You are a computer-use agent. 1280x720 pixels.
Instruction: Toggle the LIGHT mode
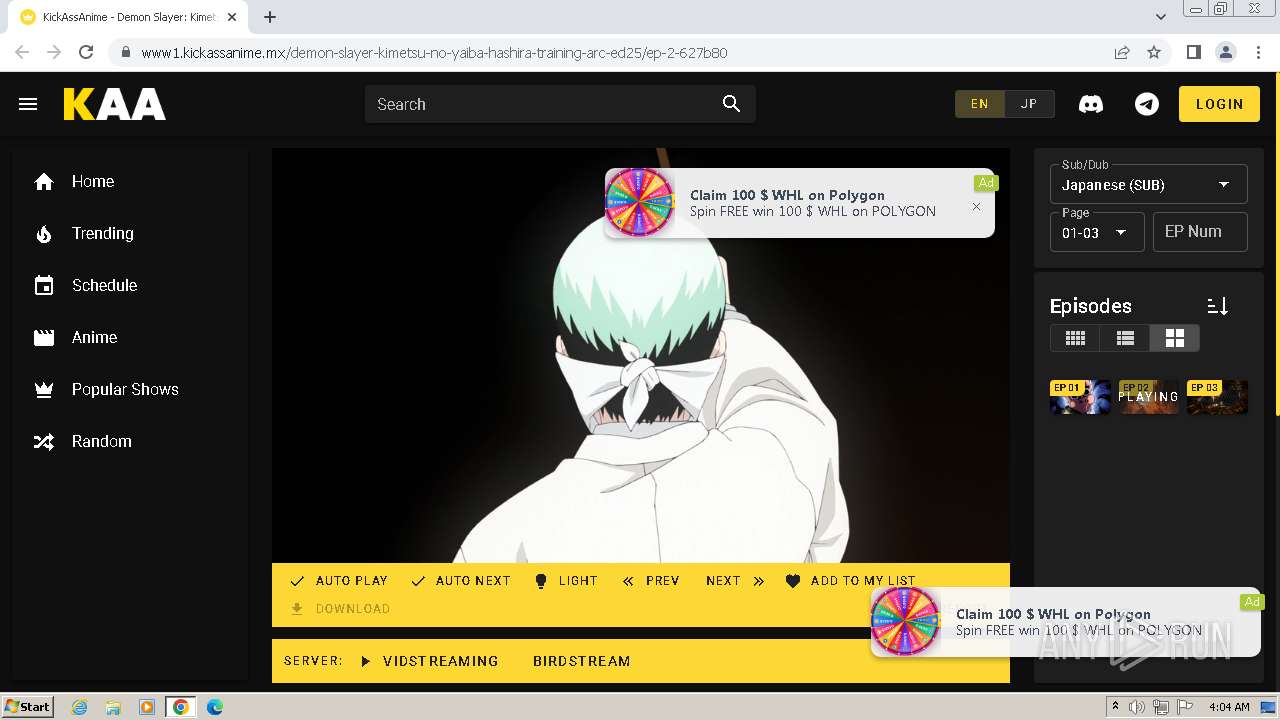pos(565,581)
